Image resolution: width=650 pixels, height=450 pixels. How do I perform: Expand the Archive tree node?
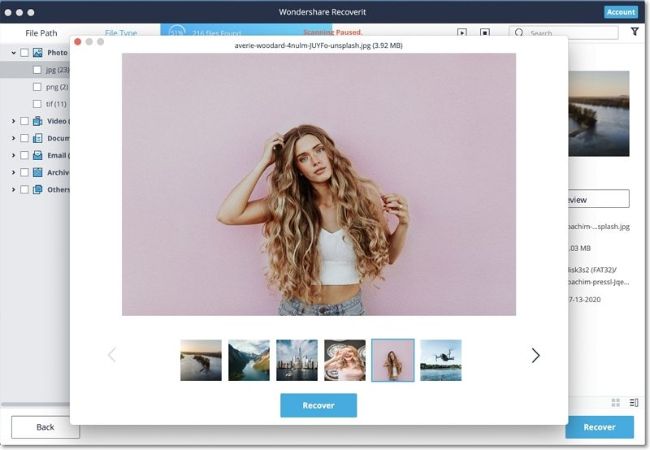coord(13,172)
